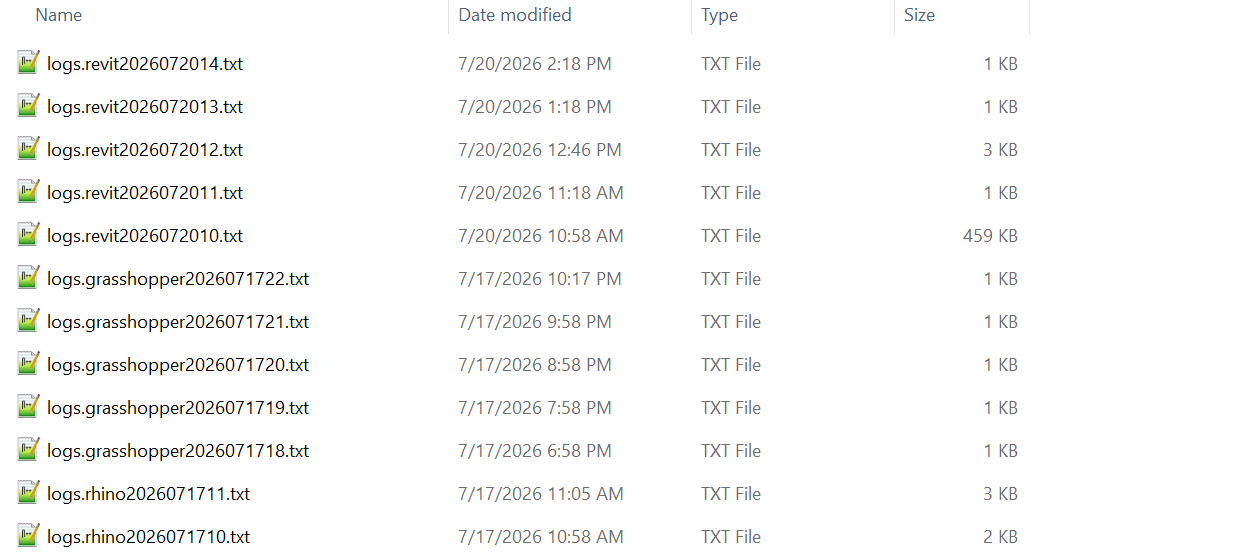Click the 7/20/2026 12:46 PM date entry
1252x553 pixels.
tap(540, 150)
